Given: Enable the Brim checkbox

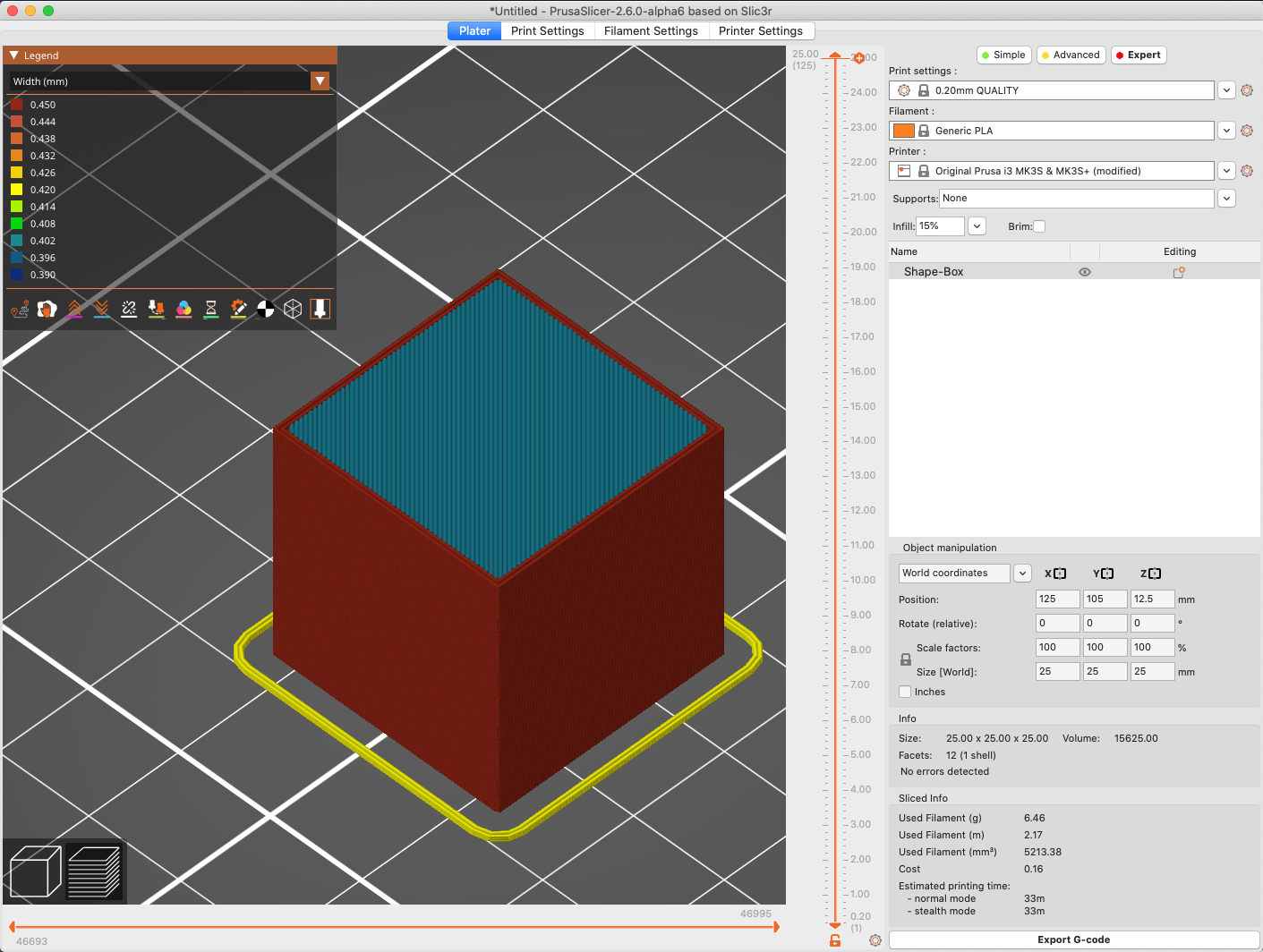Looking at the screenshot, I should (1039, 226).
